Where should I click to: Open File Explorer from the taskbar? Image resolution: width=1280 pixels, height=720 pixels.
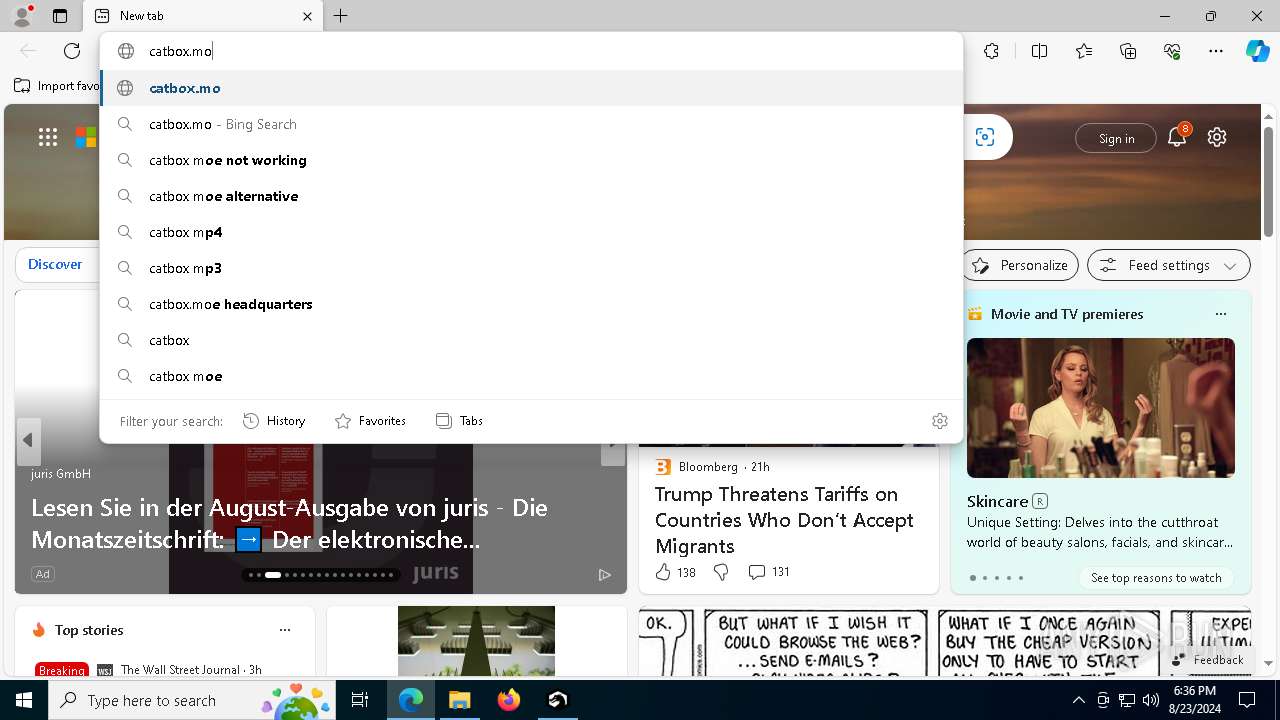[x=459, y=700]
